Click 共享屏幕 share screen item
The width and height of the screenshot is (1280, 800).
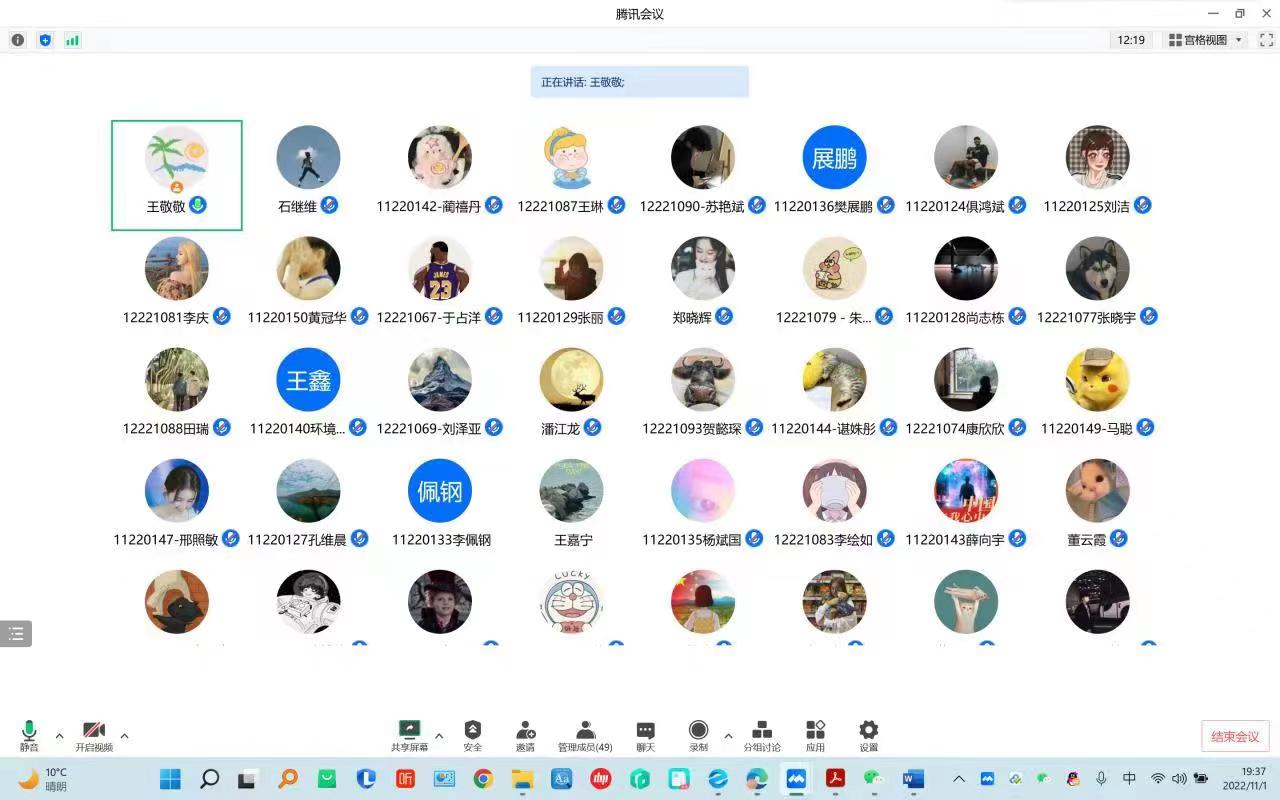coord(409,735)
